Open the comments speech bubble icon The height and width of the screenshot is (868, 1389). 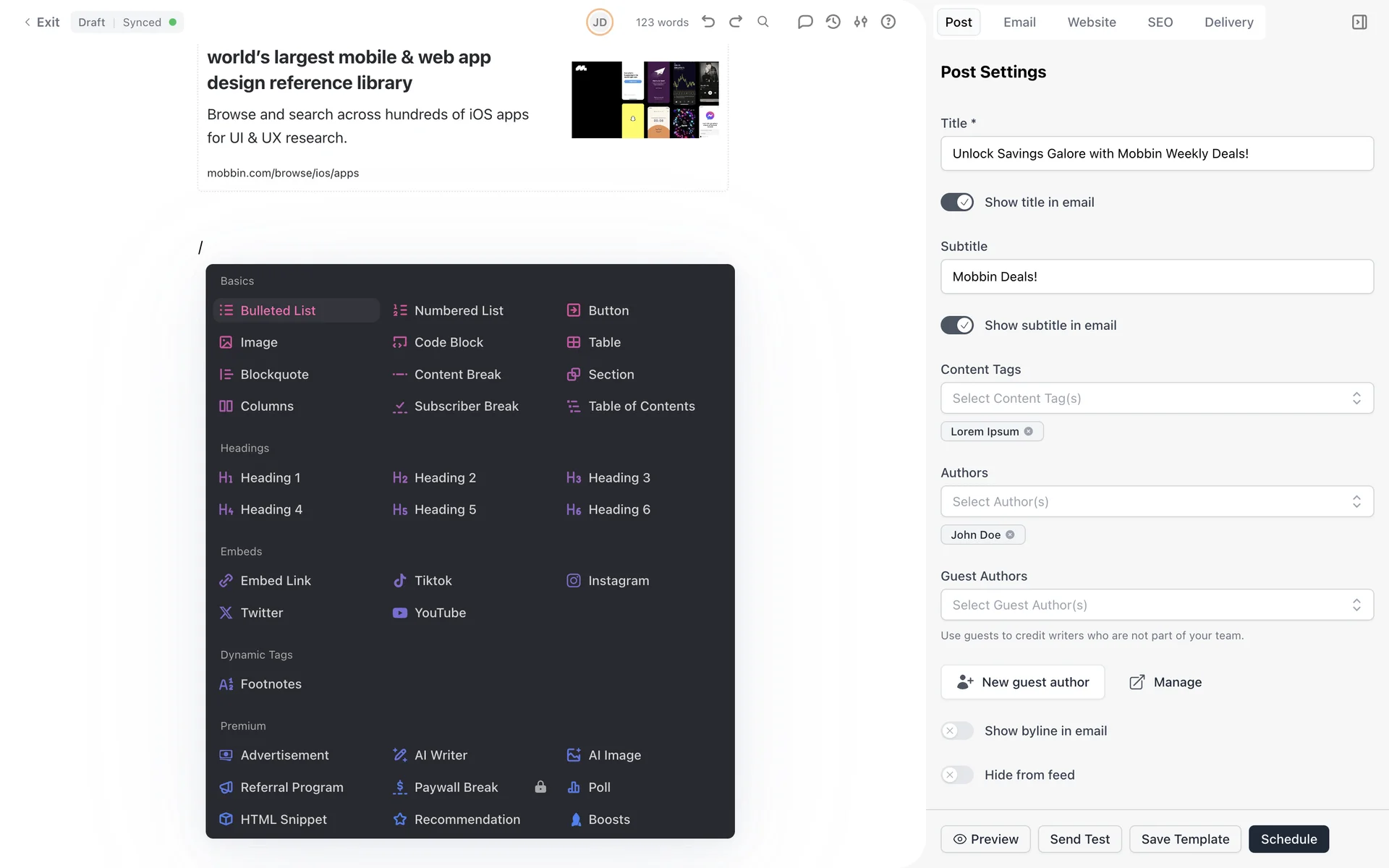click(x=805, y=22)
